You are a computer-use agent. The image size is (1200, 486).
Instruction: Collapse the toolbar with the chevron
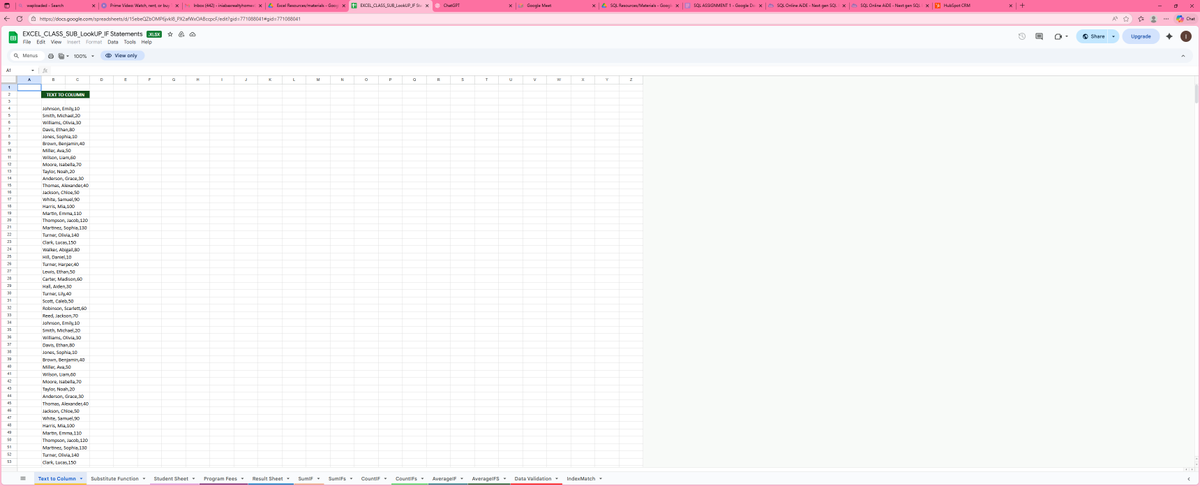(1183, 56)
